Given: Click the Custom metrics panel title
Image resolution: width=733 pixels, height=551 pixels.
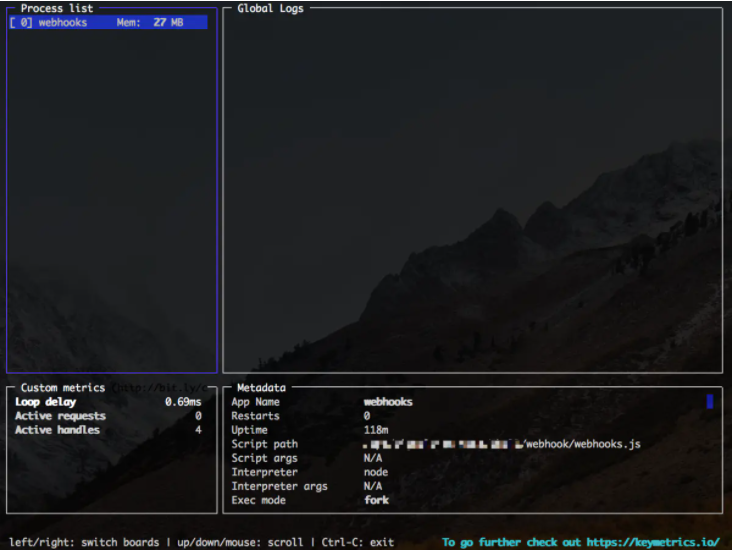Looking at the screenshot, I should pos(63,388).
